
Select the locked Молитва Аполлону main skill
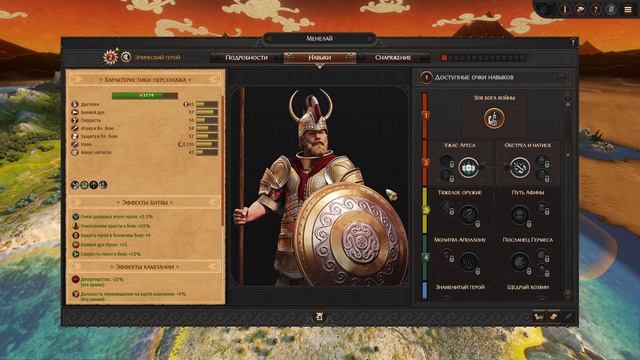[469, 262]
